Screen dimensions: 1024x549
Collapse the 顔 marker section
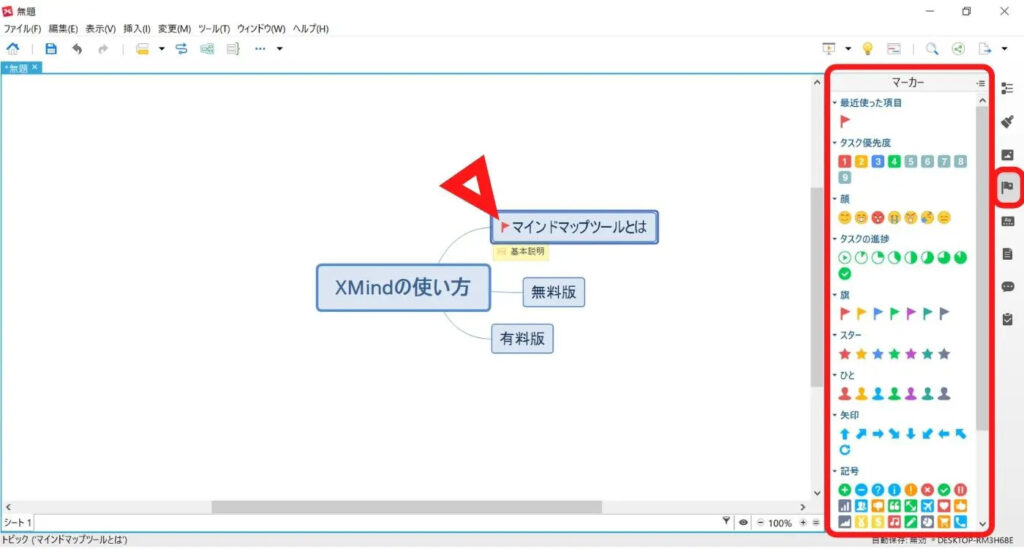(835, 198)
